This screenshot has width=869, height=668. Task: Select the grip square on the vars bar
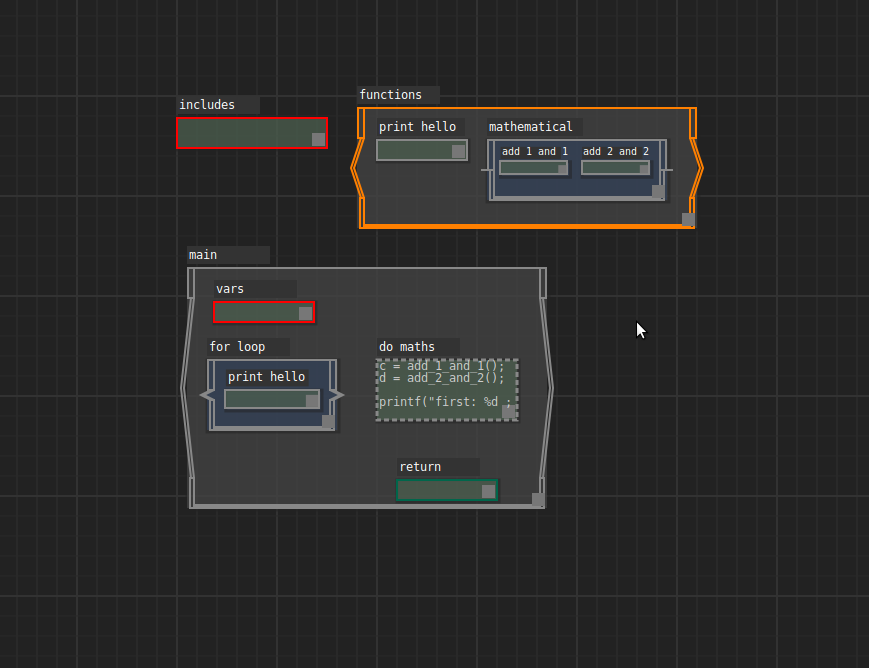tap(305, 312)
